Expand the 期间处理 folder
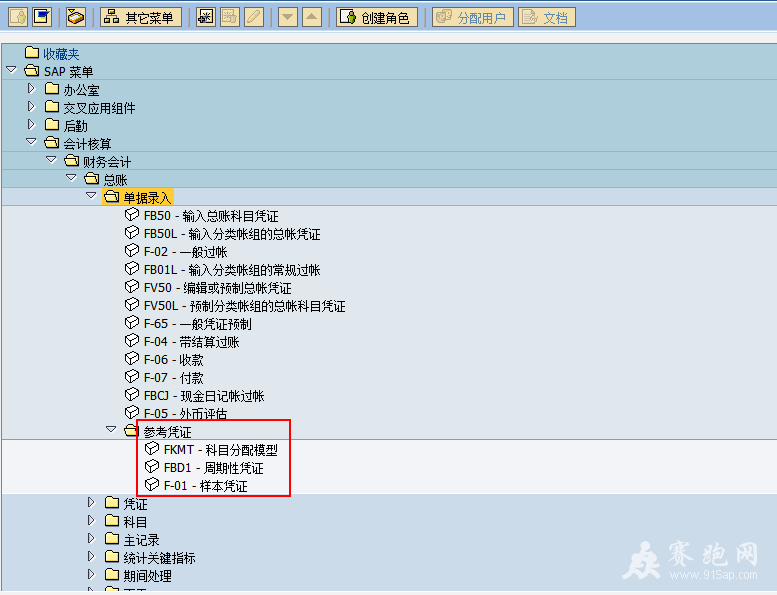777x595 pixels. pyautogui.click(x=91, y=574)
